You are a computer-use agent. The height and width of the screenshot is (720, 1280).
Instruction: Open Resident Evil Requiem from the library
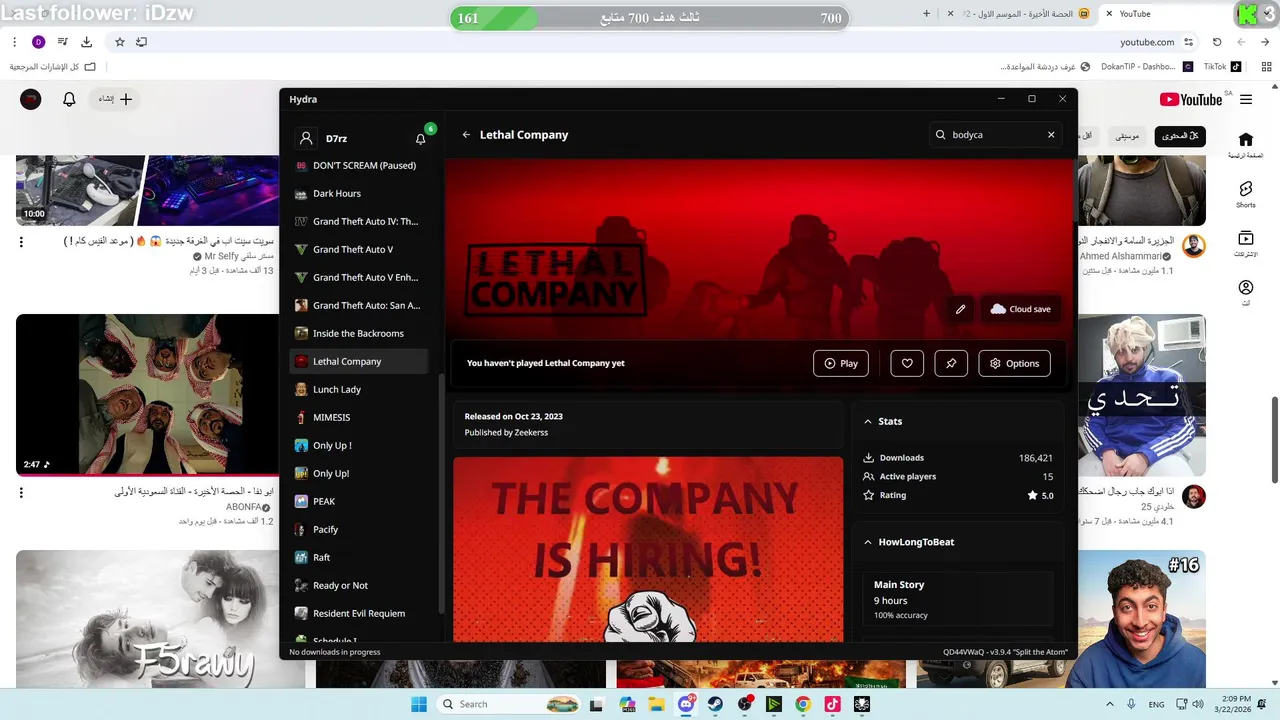(358, 613)
